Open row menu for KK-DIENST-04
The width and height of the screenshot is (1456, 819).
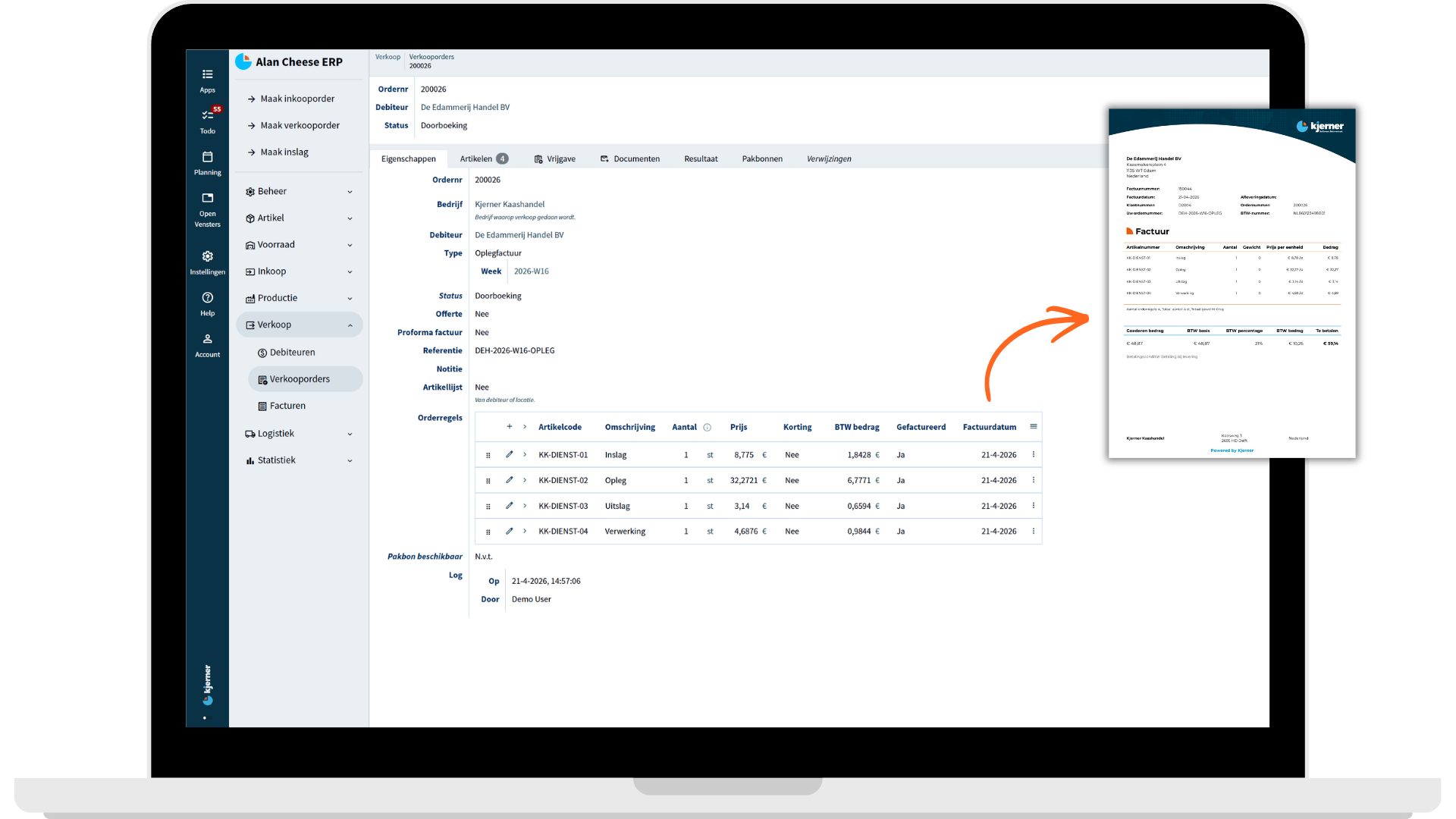coord(1034,532)
